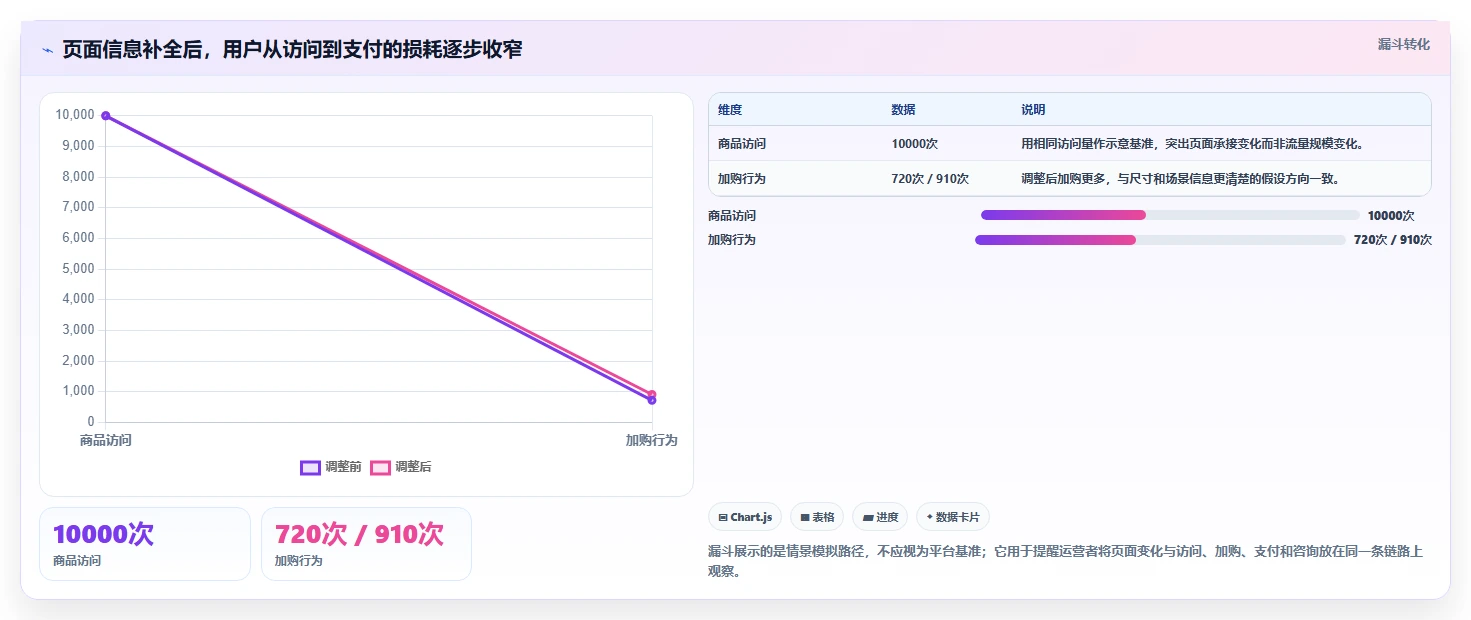Click the pink 调整后 point at 加购行为
1471x620 pixels.
[652, 394]
